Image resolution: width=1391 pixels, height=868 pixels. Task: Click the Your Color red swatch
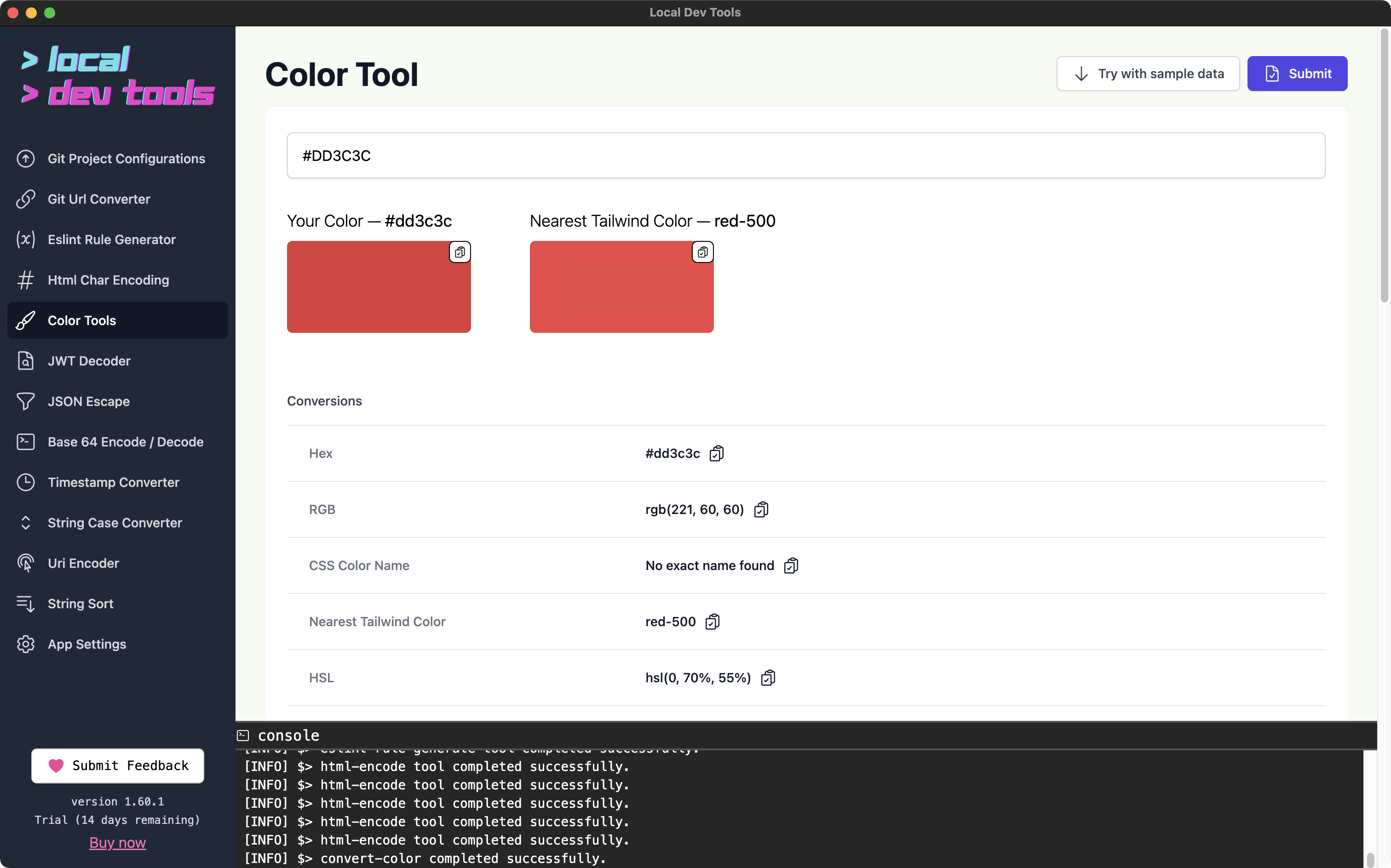pos(379,287)
